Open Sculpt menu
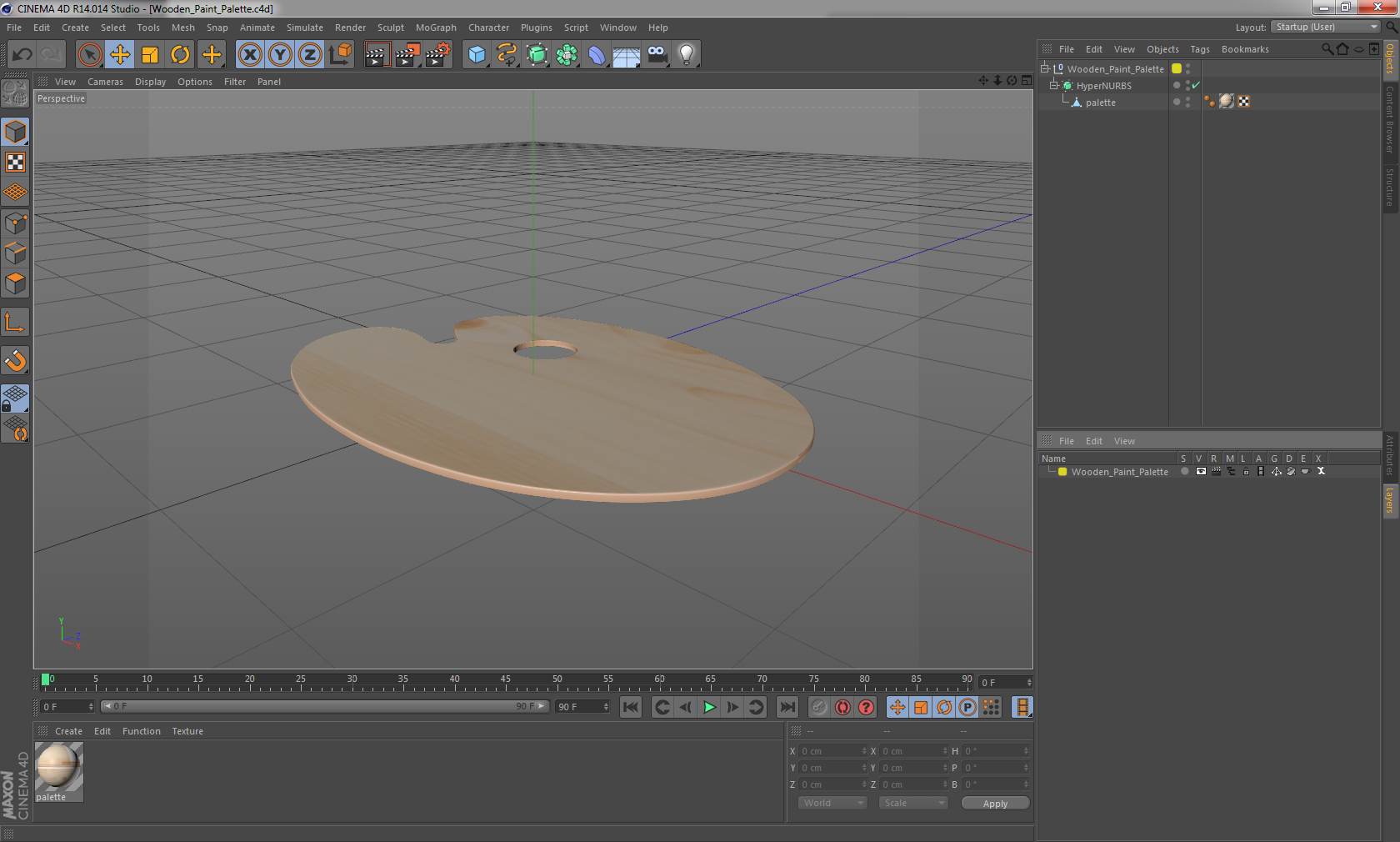1400x842 pixels. [x=390, y=28]
